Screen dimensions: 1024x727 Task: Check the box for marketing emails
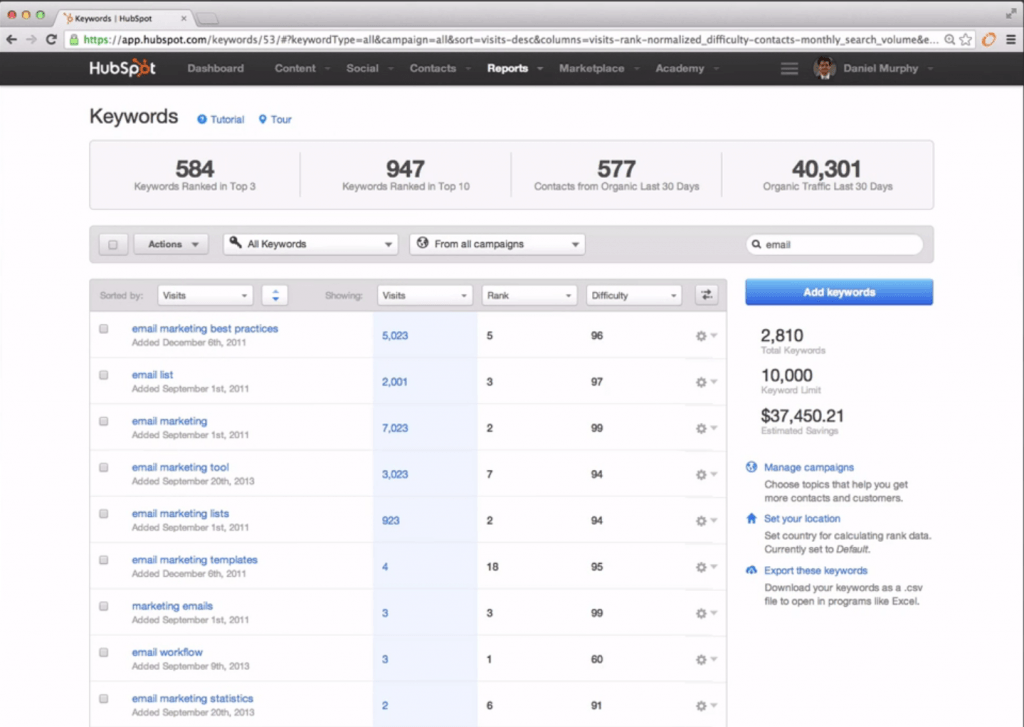pyautogui.click(x=104, y=606)
